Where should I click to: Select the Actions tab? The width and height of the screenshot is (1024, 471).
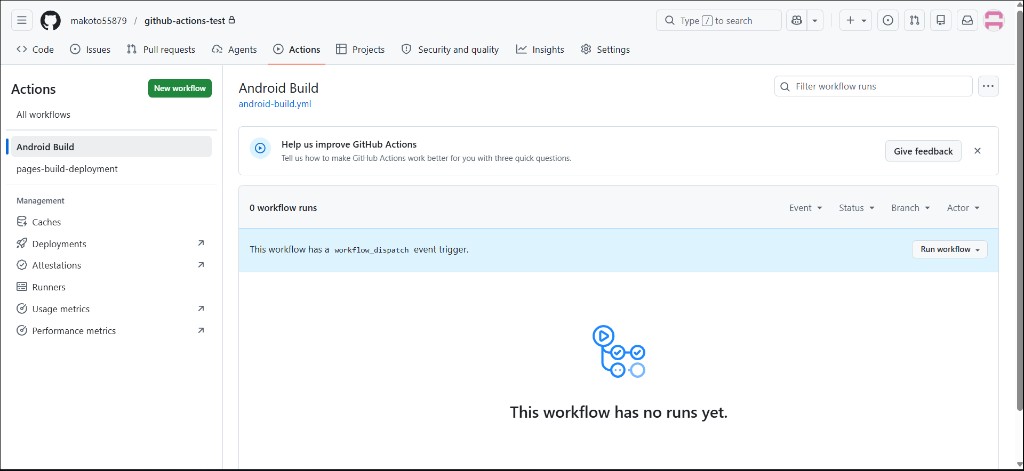tap(296, 50)
